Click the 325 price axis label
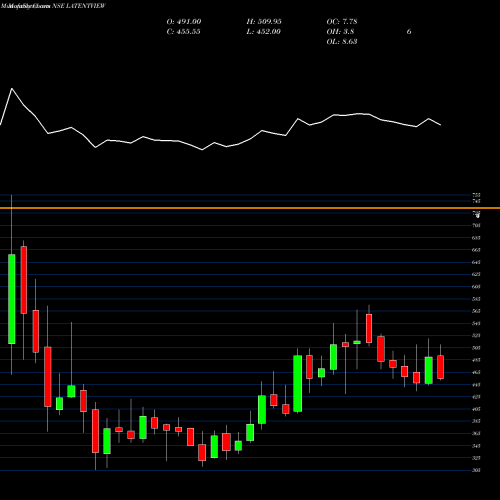The height and width of the screenshot is (500, 500). coord(476,458)
